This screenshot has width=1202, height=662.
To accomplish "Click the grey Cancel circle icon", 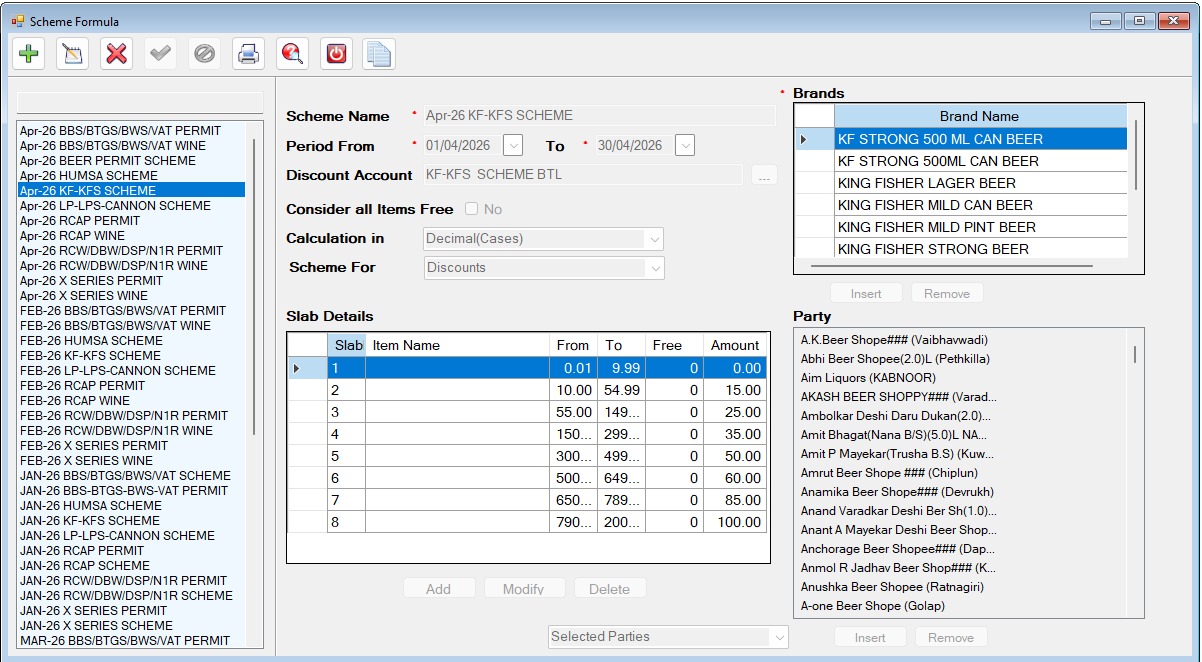I will [204, 54].
